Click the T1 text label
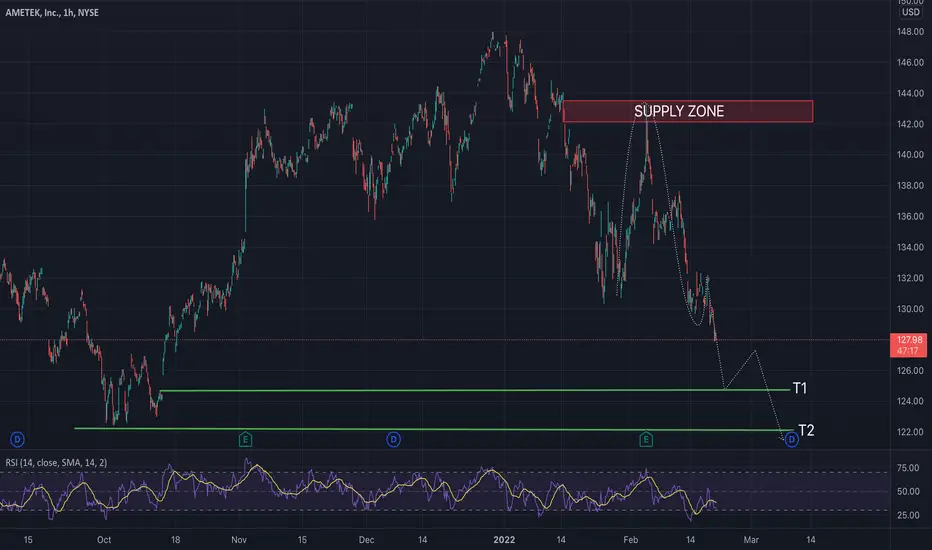 click(800, 388)
